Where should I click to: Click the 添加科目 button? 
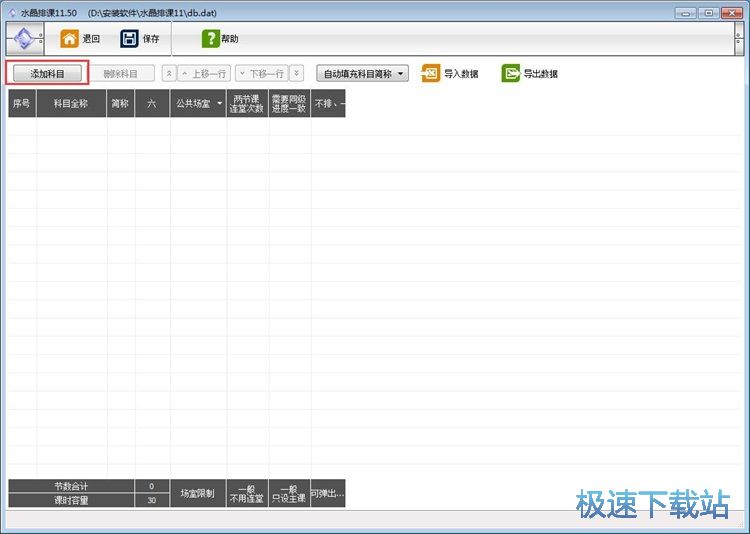tap(47, 74)
